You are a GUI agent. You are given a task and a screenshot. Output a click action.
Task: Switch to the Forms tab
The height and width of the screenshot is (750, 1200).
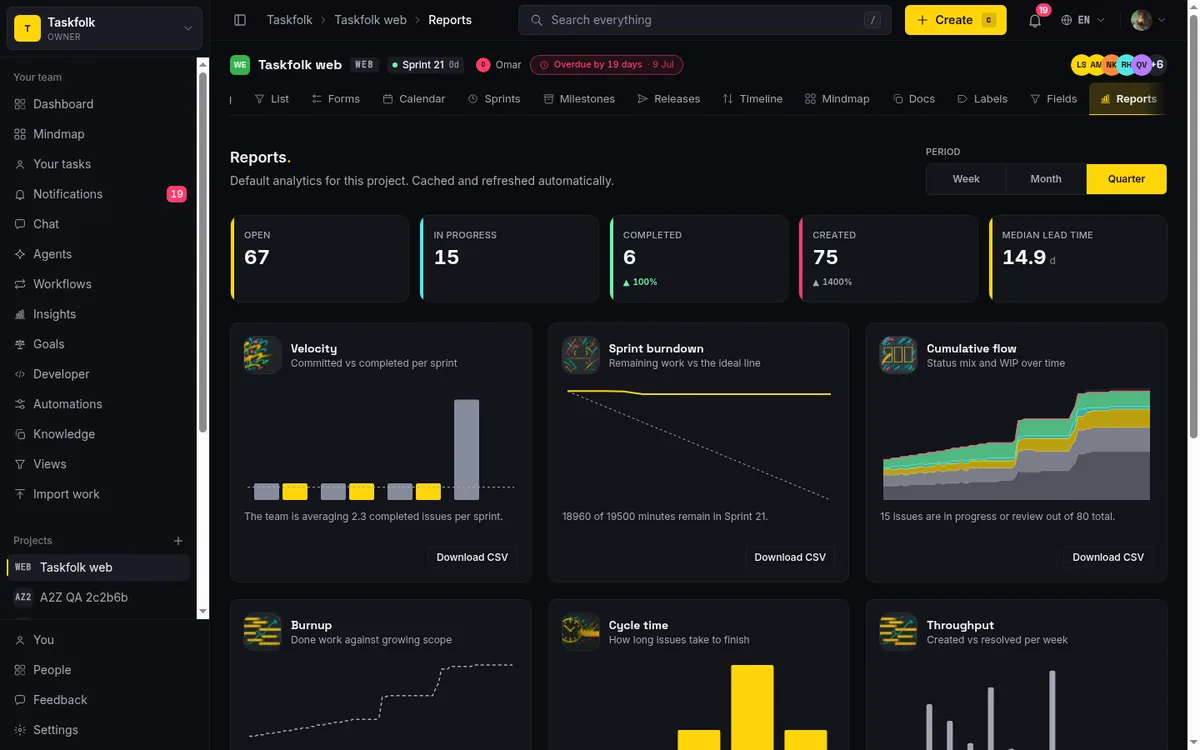pos(335,99)
